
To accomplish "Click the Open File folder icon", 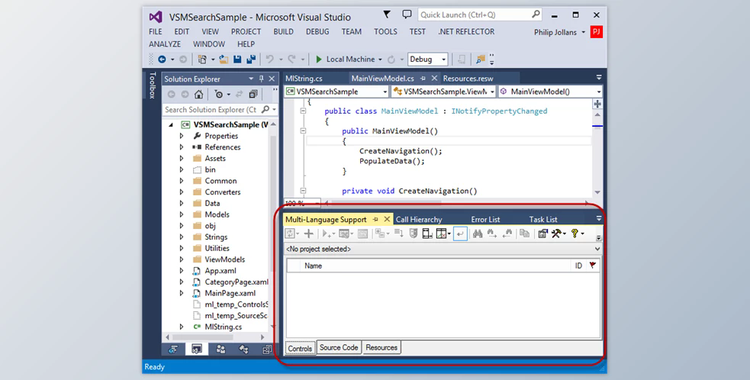I will pyautogui.click(x=223, y=59).
